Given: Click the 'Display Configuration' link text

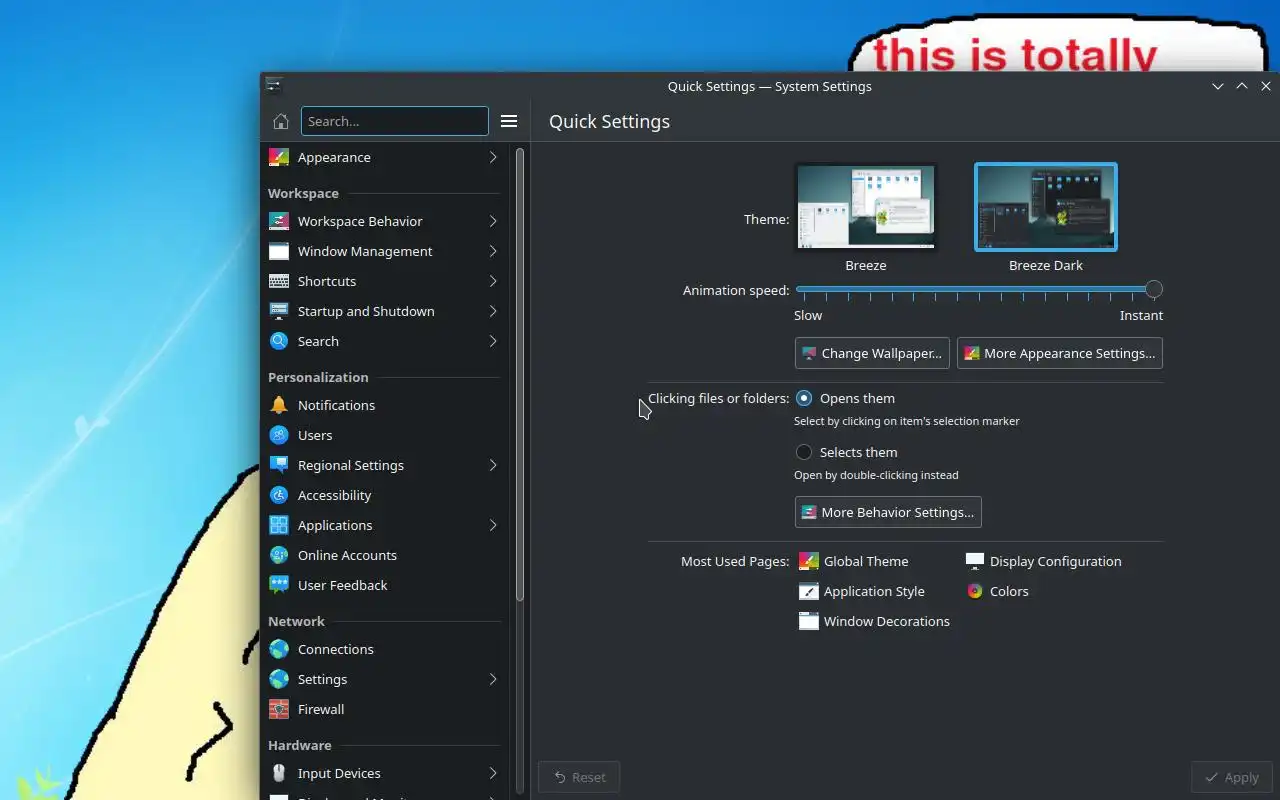Looking at the screenshot, I should [1056, 561].
